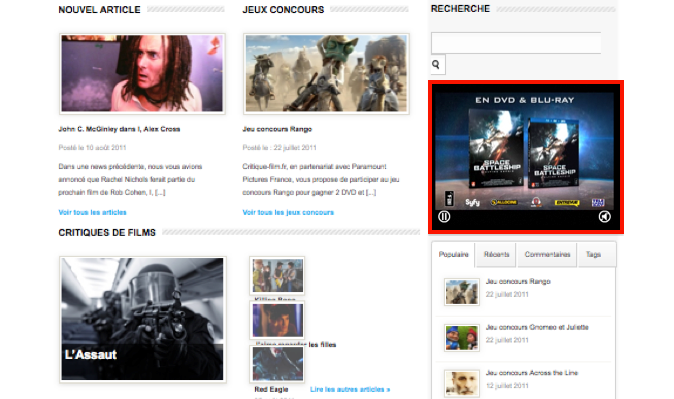Open 'Jeu concours Gnomeo et Juliette' popular item
The image size is (674, 399).
pos(537,327)
